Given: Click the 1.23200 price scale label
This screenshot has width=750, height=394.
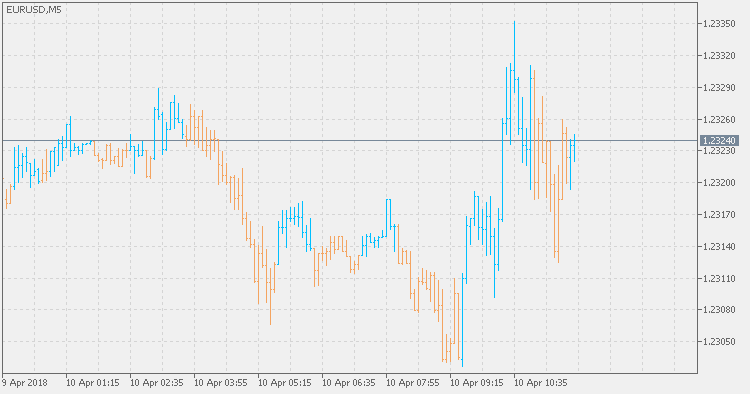Looking at the screenshot, I should pos(719,183).
